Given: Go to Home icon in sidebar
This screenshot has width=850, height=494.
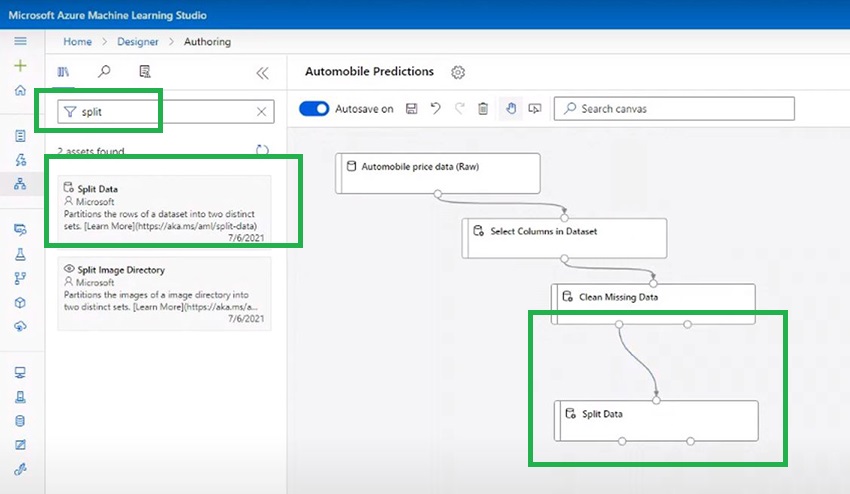Looking at the screenshot, I should [x=20, y=90].
